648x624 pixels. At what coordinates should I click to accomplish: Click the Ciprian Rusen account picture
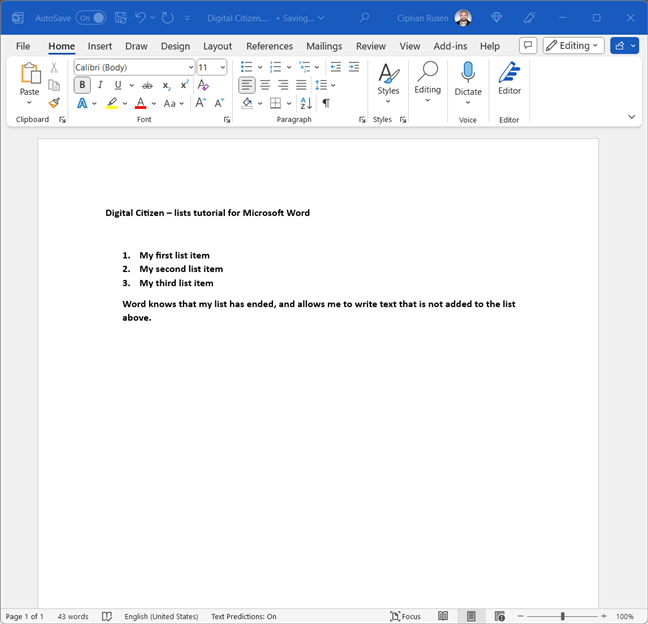coord(463,18)
